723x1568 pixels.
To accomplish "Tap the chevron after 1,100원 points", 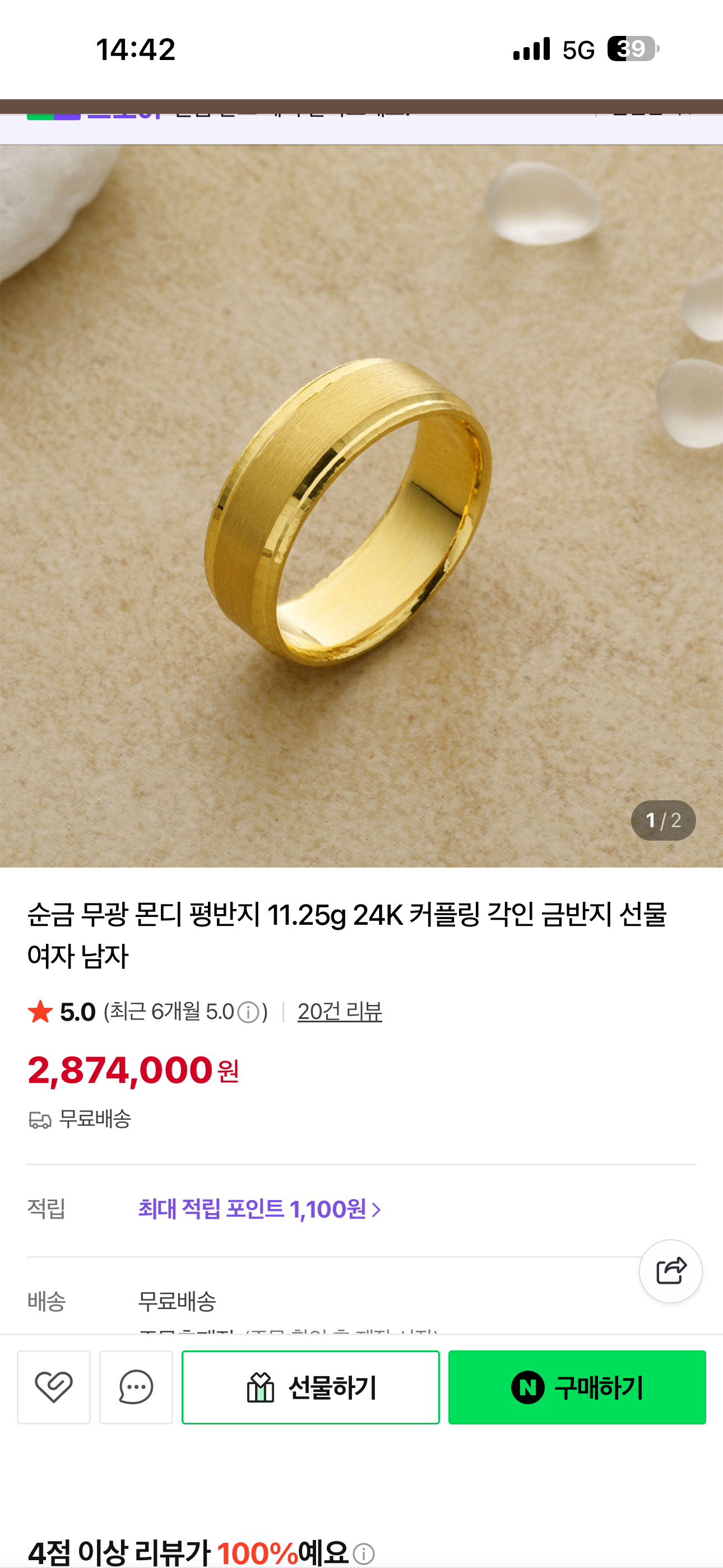I will tap(376, 1210).
